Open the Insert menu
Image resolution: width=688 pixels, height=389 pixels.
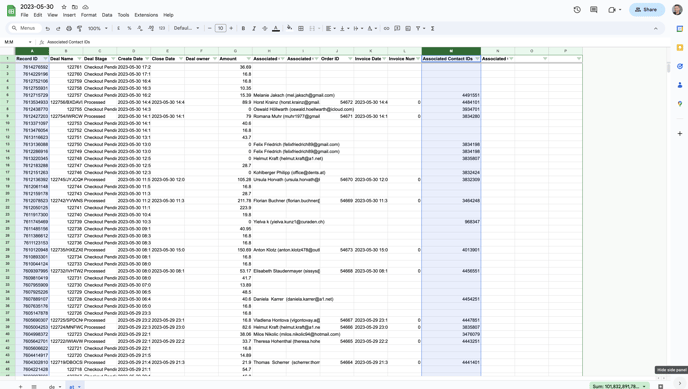(69, 15)
